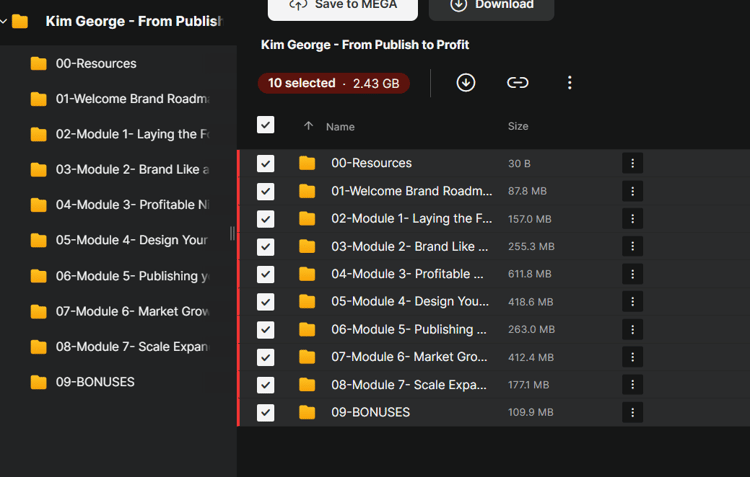The height and width of the screenshot is (477, 750).
Task: Uncheck the 06-Module 5 checkbox
Action: [265, 330]
